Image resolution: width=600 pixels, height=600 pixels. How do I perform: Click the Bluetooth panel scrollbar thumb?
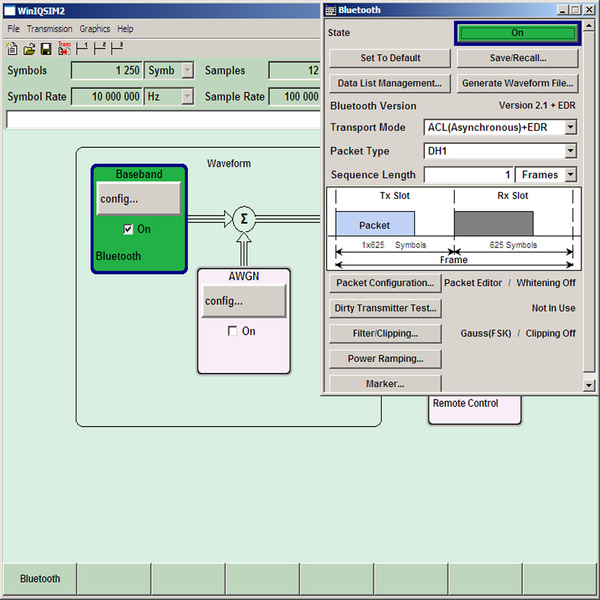coord(589,202)
